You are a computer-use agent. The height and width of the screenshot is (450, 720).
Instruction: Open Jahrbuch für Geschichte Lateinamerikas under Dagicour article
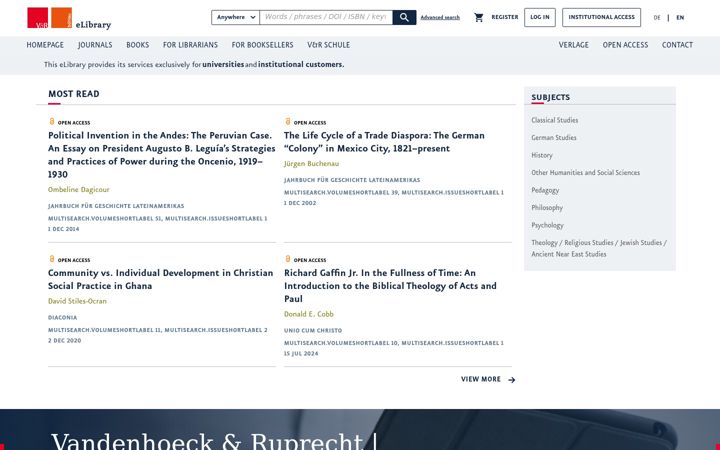(116, 206)
